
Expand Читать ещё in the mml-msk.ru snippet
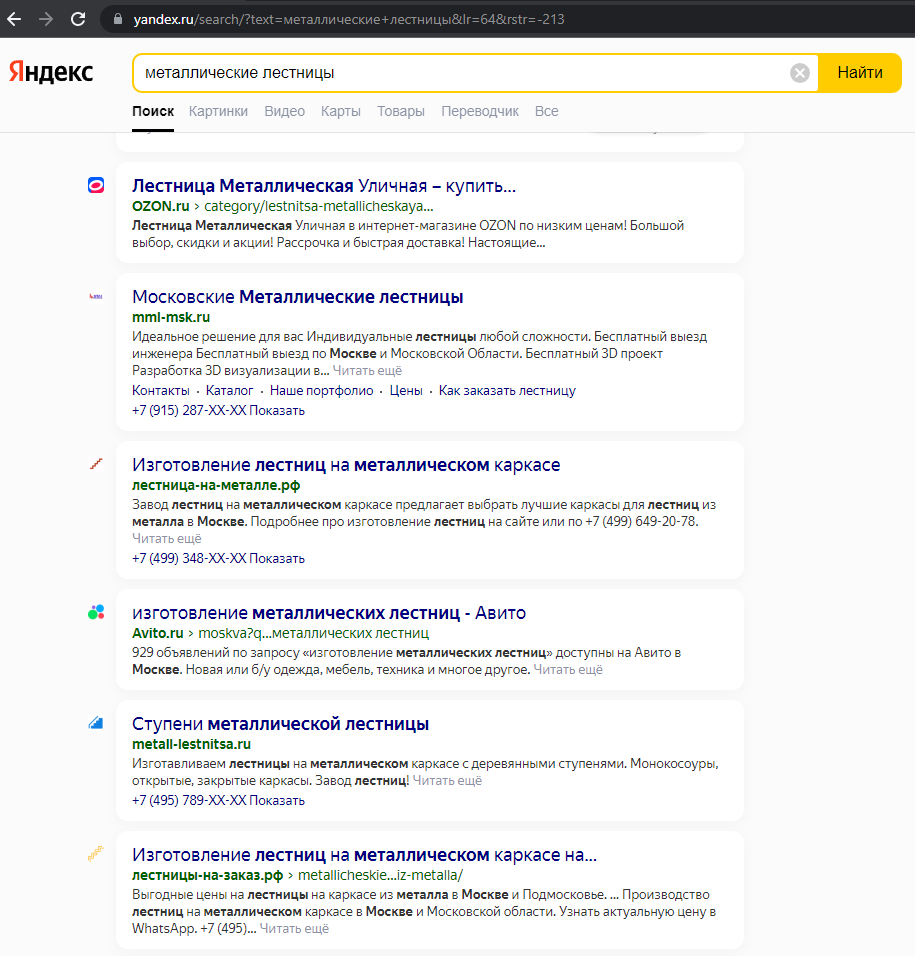pos(367,371)
